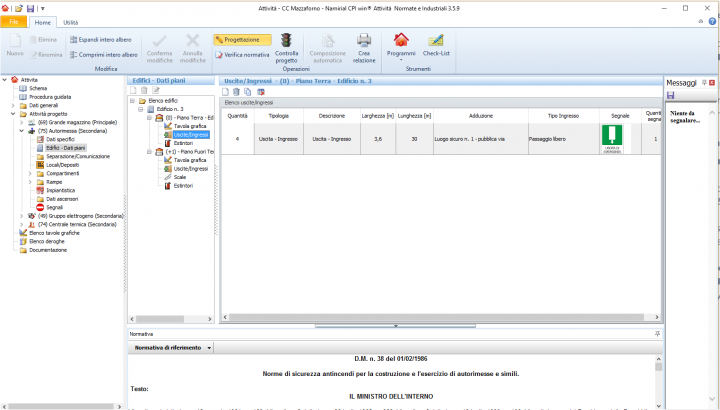The image size is (720, 410).
Task: Click new item icon in Uscite/Ingressi toolbar
Action: [x=226, y=91]
